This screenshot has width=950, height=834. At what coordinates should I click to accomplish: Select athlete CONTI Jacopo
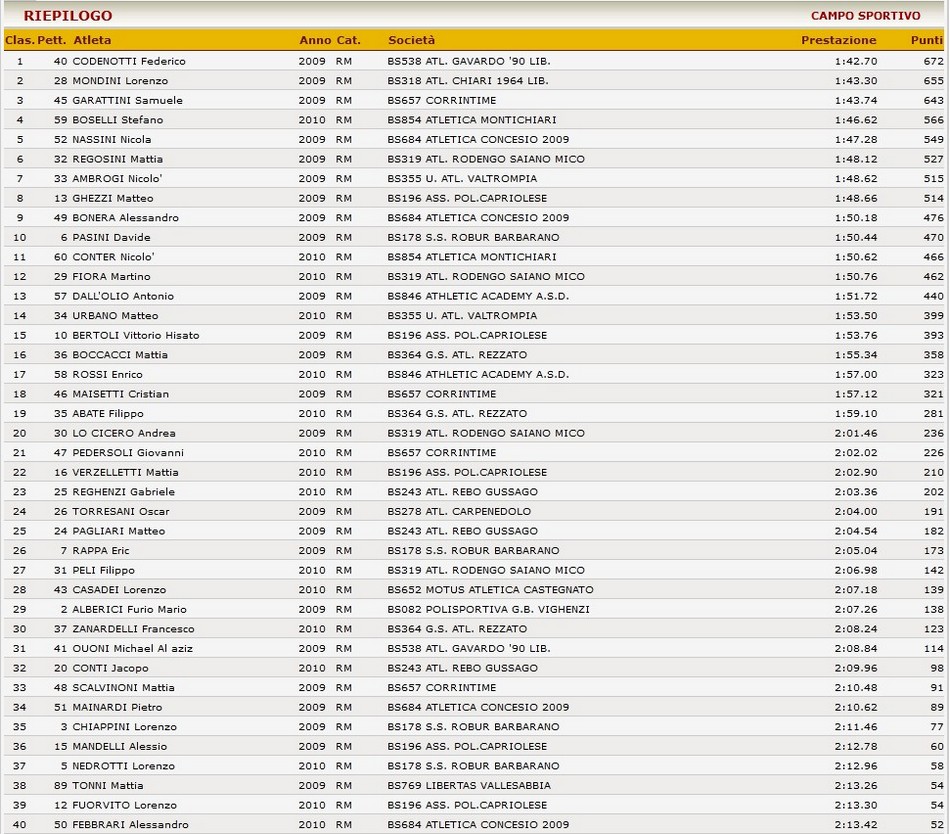[110, 668]
